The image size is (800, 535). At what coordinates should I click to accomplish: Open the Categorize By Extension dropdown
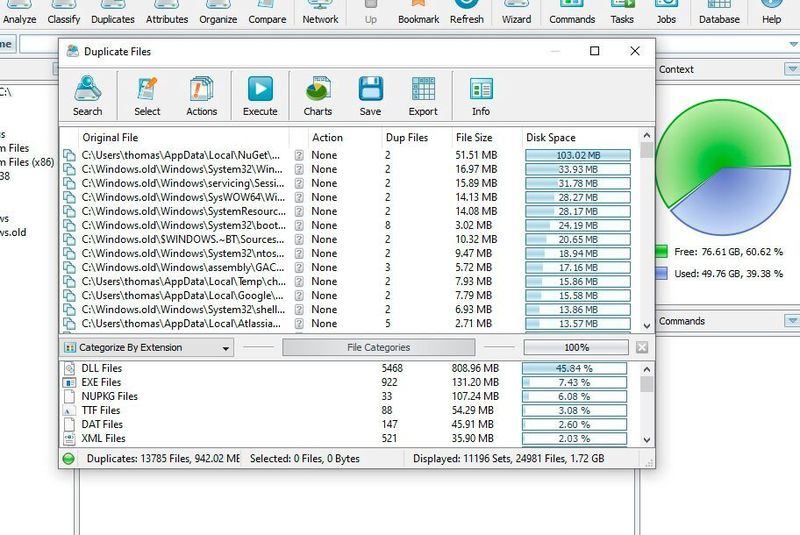146,348
